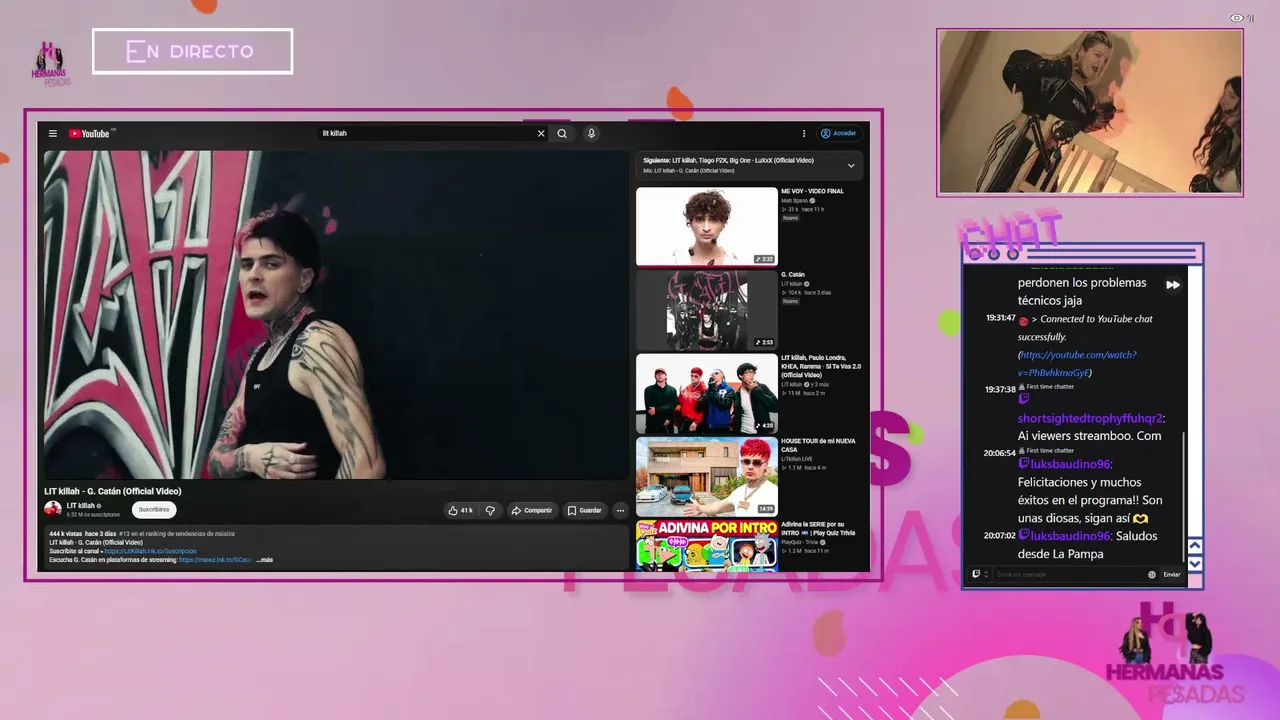Open the emoji picker in chat input
The image size is (1280, 720).
coord(1152,574)
